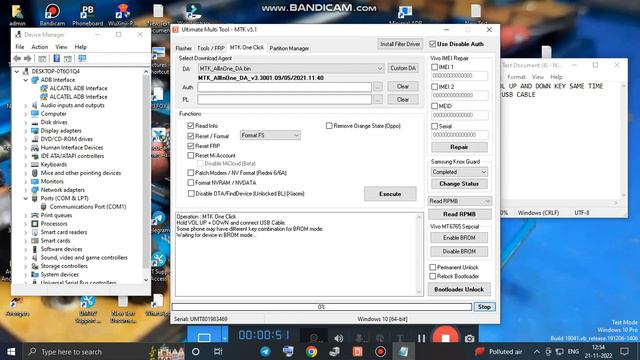
Task: Switch to the Flasher tab
Action: 183,48
